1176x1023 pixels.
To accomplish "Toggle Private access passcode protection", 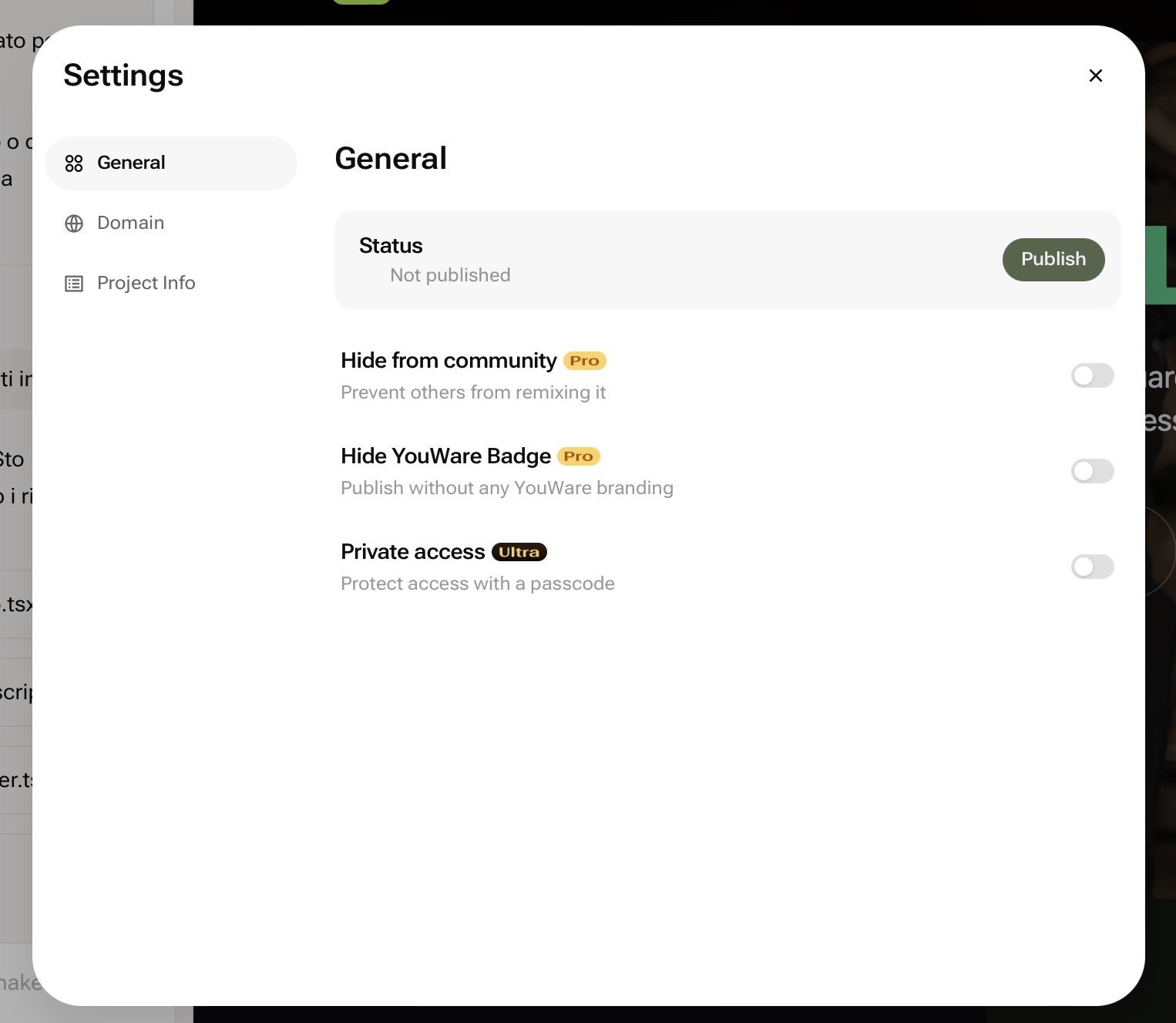I will 1092,567.
